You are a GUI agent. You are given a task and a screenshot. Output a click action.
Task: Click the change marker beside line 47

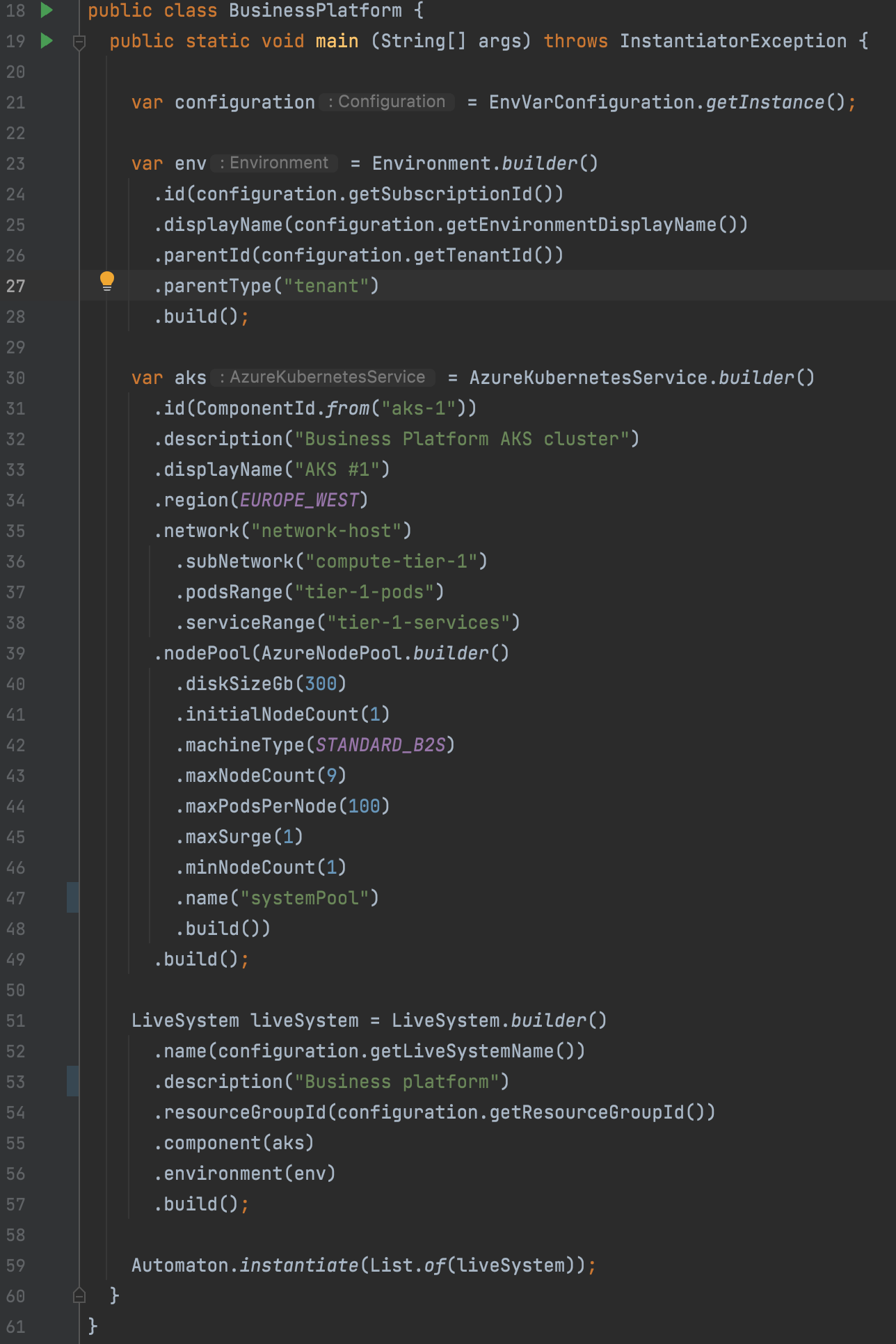click(x=72, y=897)
